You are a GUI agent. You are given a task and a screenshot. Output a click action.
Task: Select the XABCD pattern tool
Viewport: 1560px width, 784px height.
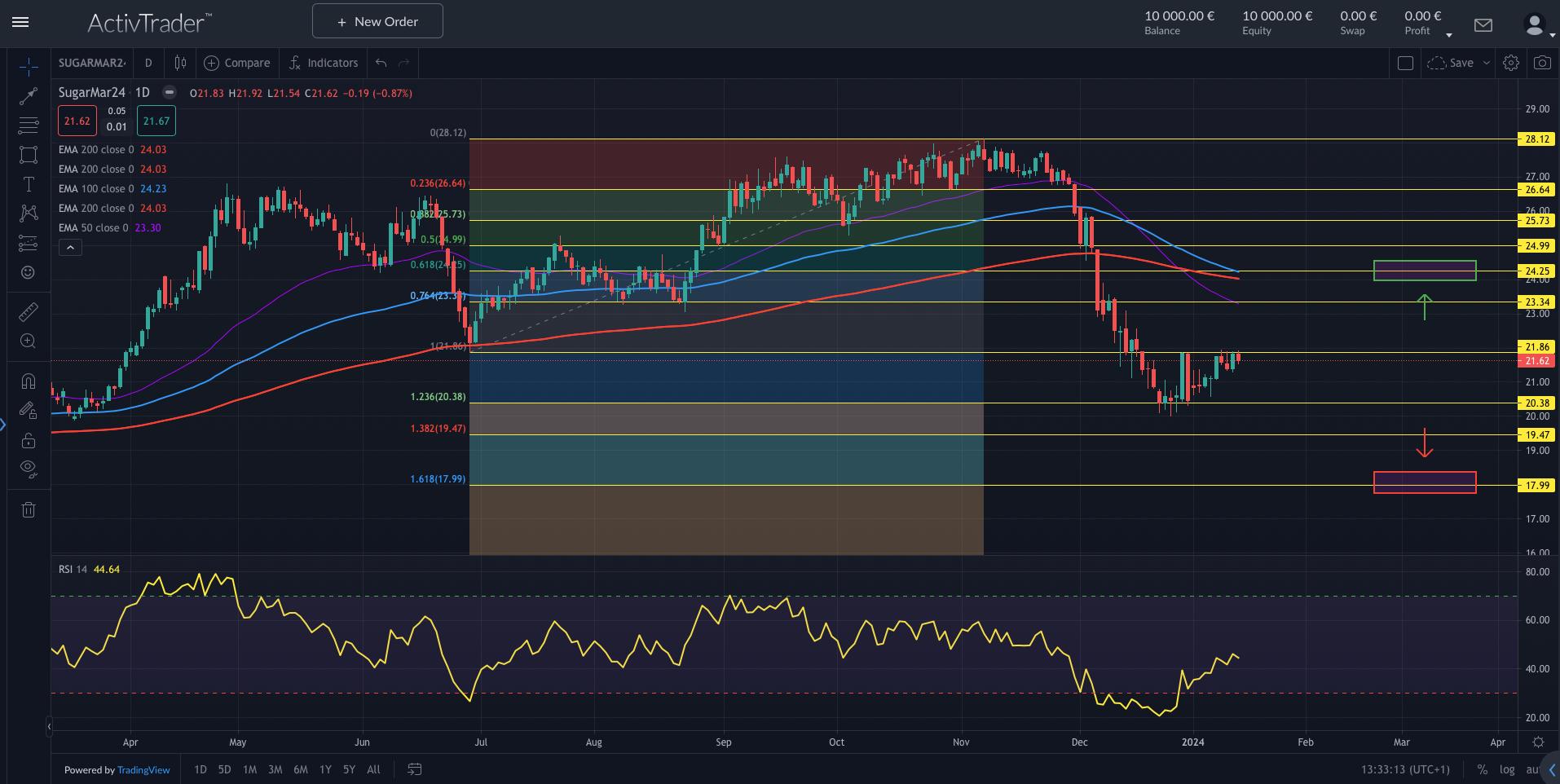click(29, 213)
